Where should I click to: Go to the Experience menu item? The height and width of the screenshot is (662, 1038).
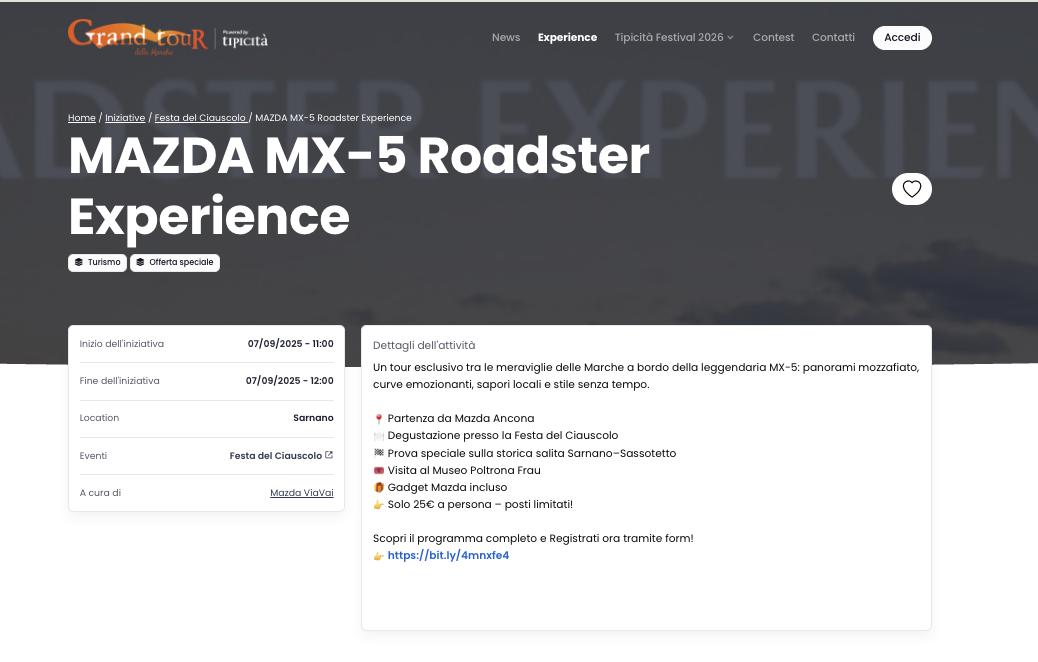coord(567,38)
